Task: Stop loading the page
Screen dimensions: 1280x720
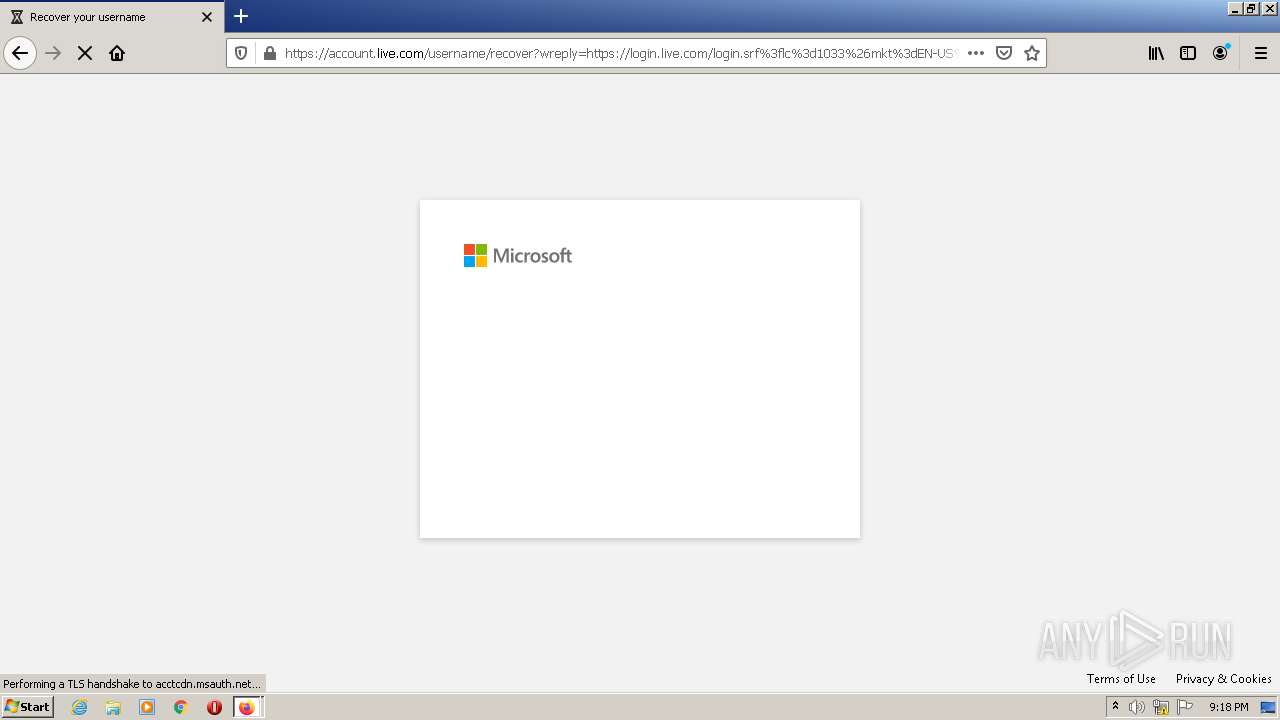Action: 85,53
